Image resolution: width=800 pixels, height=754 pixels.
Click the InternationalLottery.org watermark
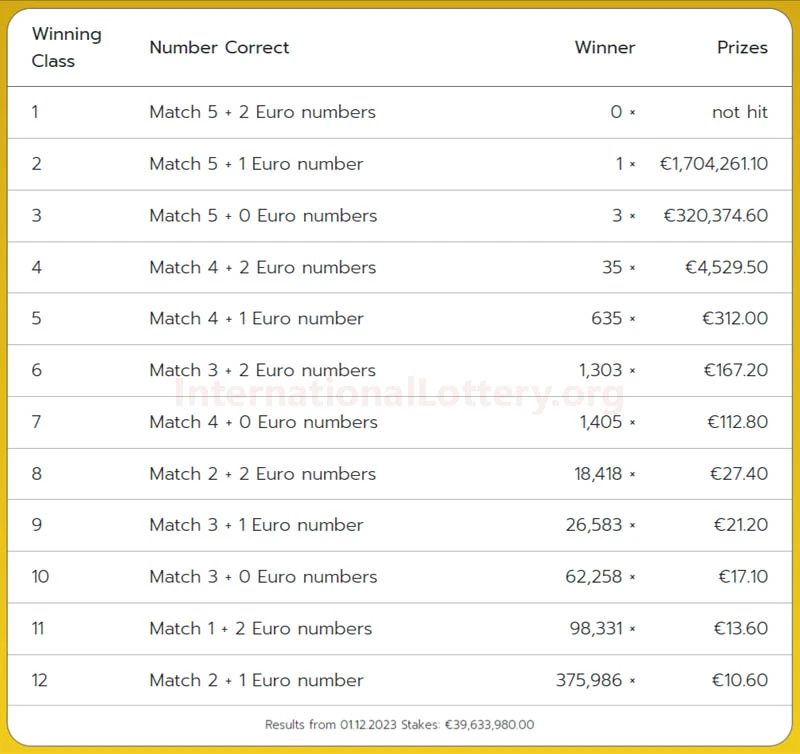pos(399,395)
